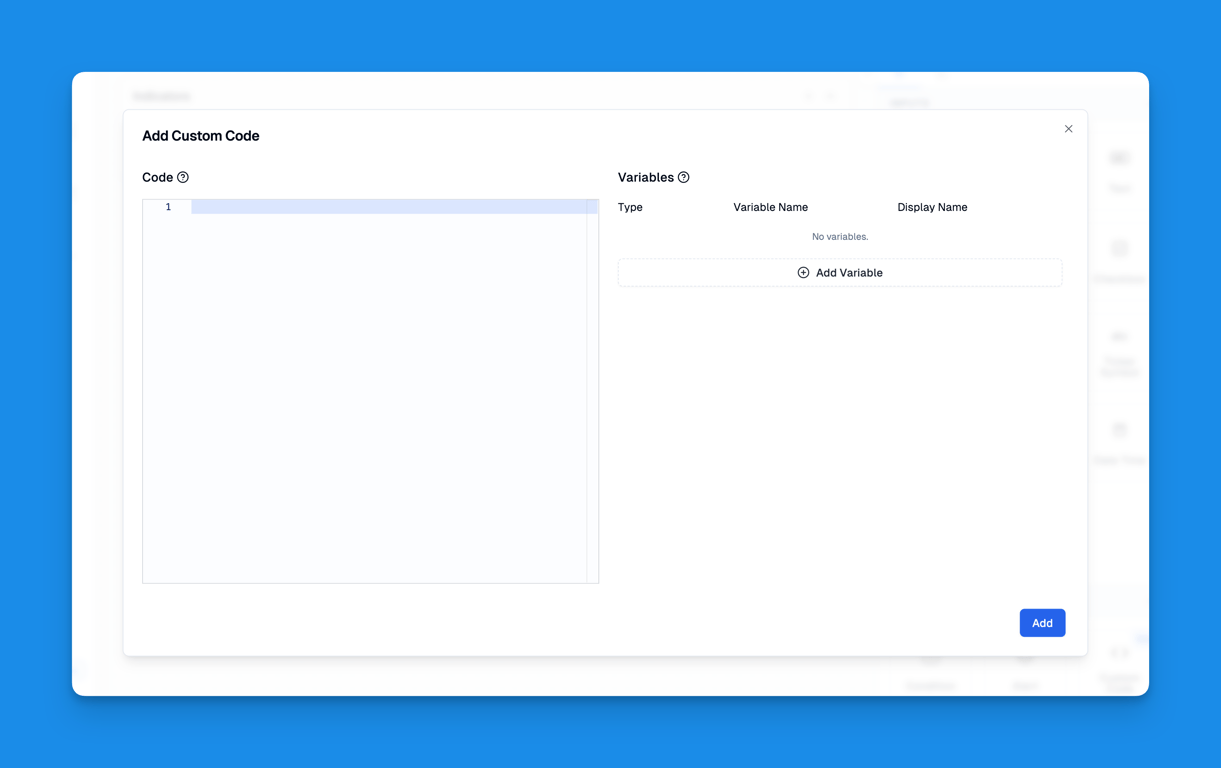Click the code editor's vertical scrollbar track
Viewport: 1221px width, 768px height.
click(x=592, y=400)
